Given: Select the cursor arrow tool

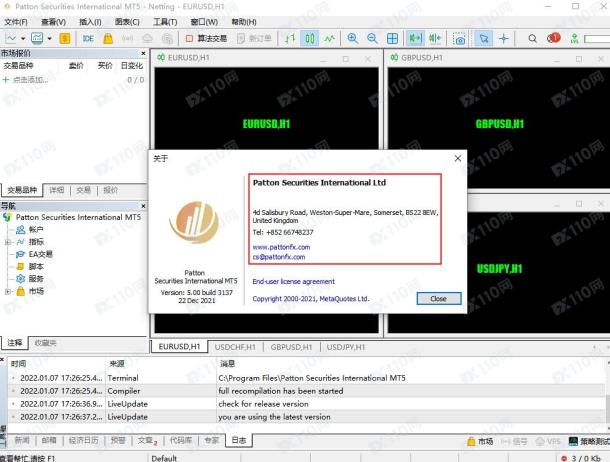Looking at the screenshot, I should click(x=484, y=38).
